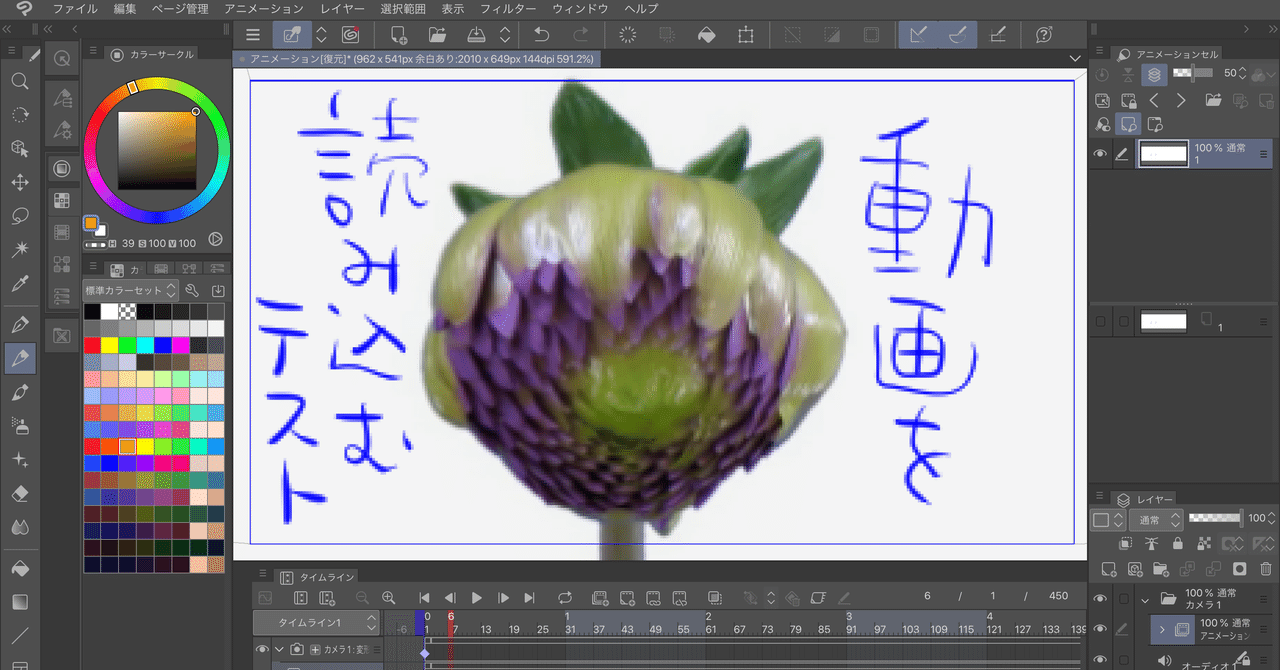This screenshot has height=670, width=1280.
Task: Play the animation with the play button
Action: (476, 598)
